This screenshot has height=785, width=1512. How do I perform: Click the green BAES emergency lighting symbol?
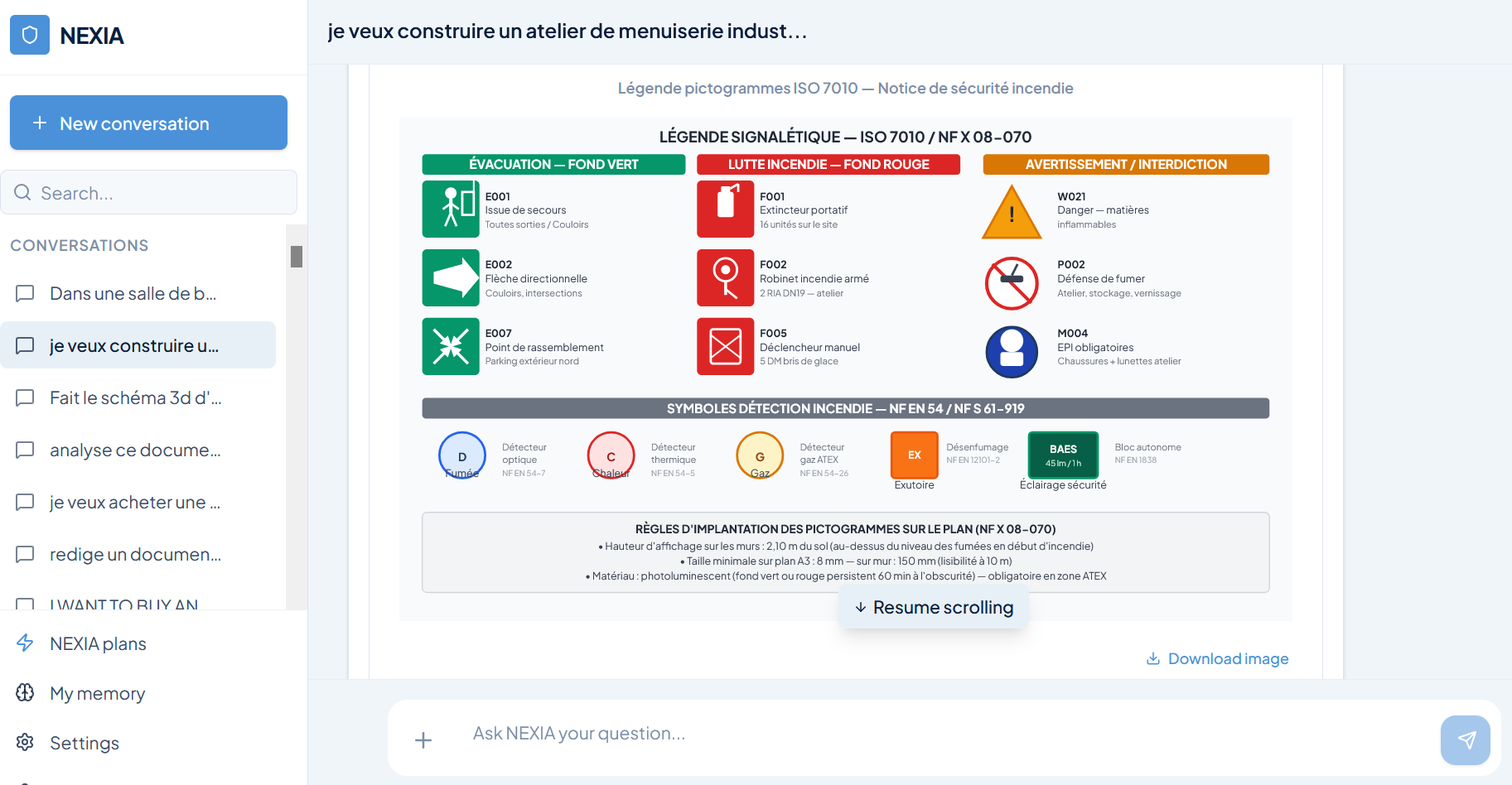tap(1063, 455)
